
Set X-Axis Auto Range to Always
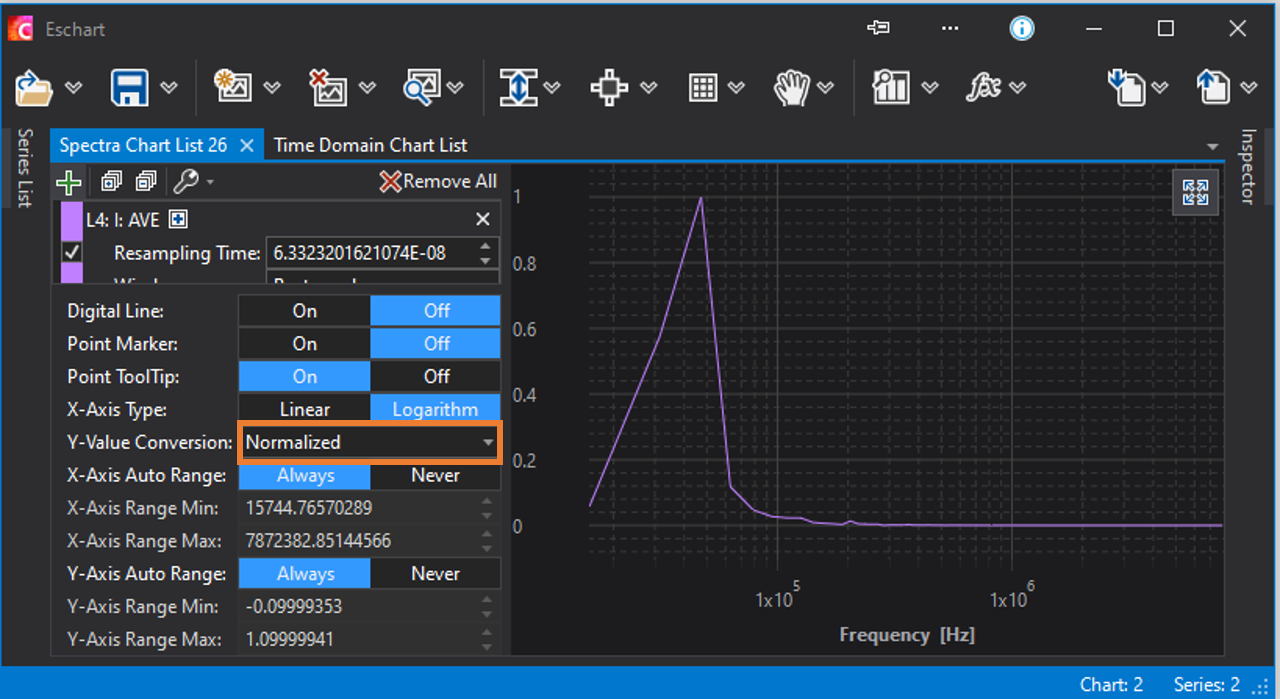point(304,475)
